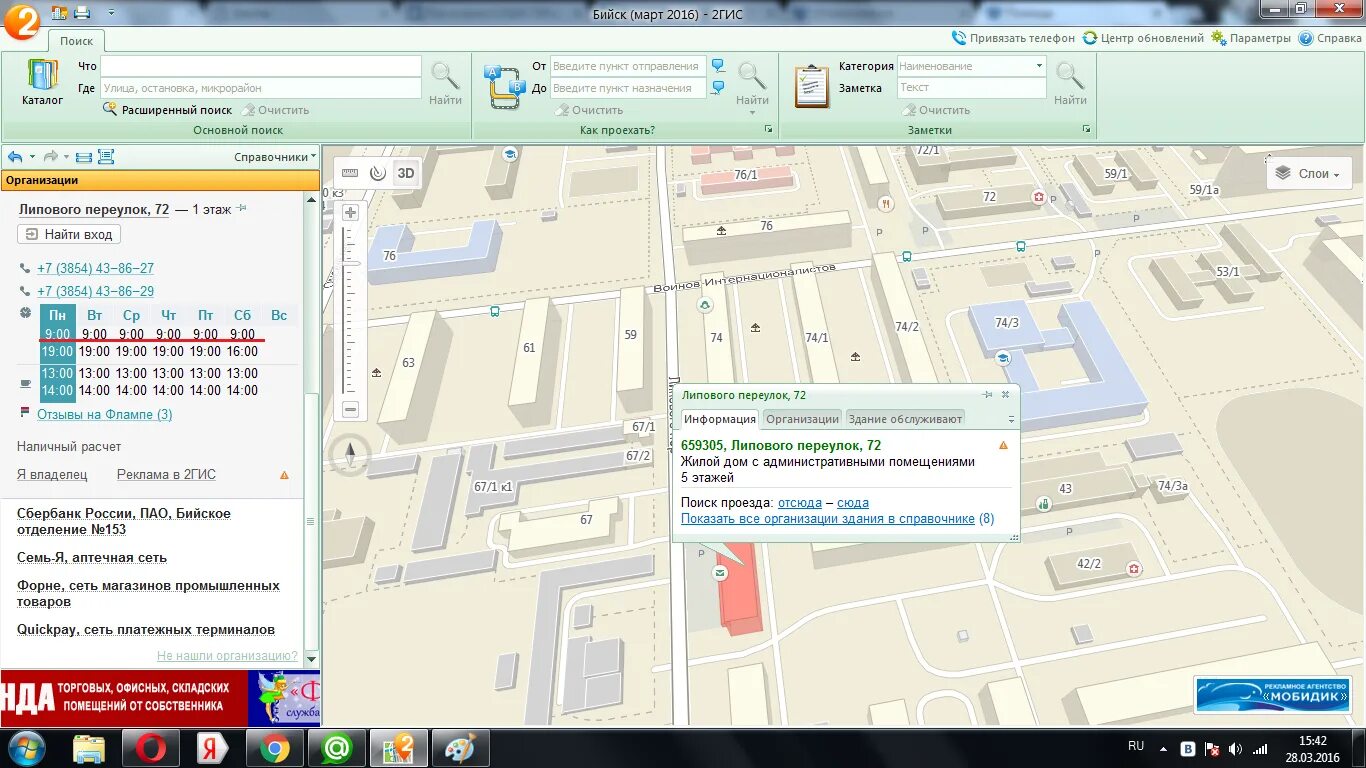Open Opera browser from the taskbar

tap(151, 748)
